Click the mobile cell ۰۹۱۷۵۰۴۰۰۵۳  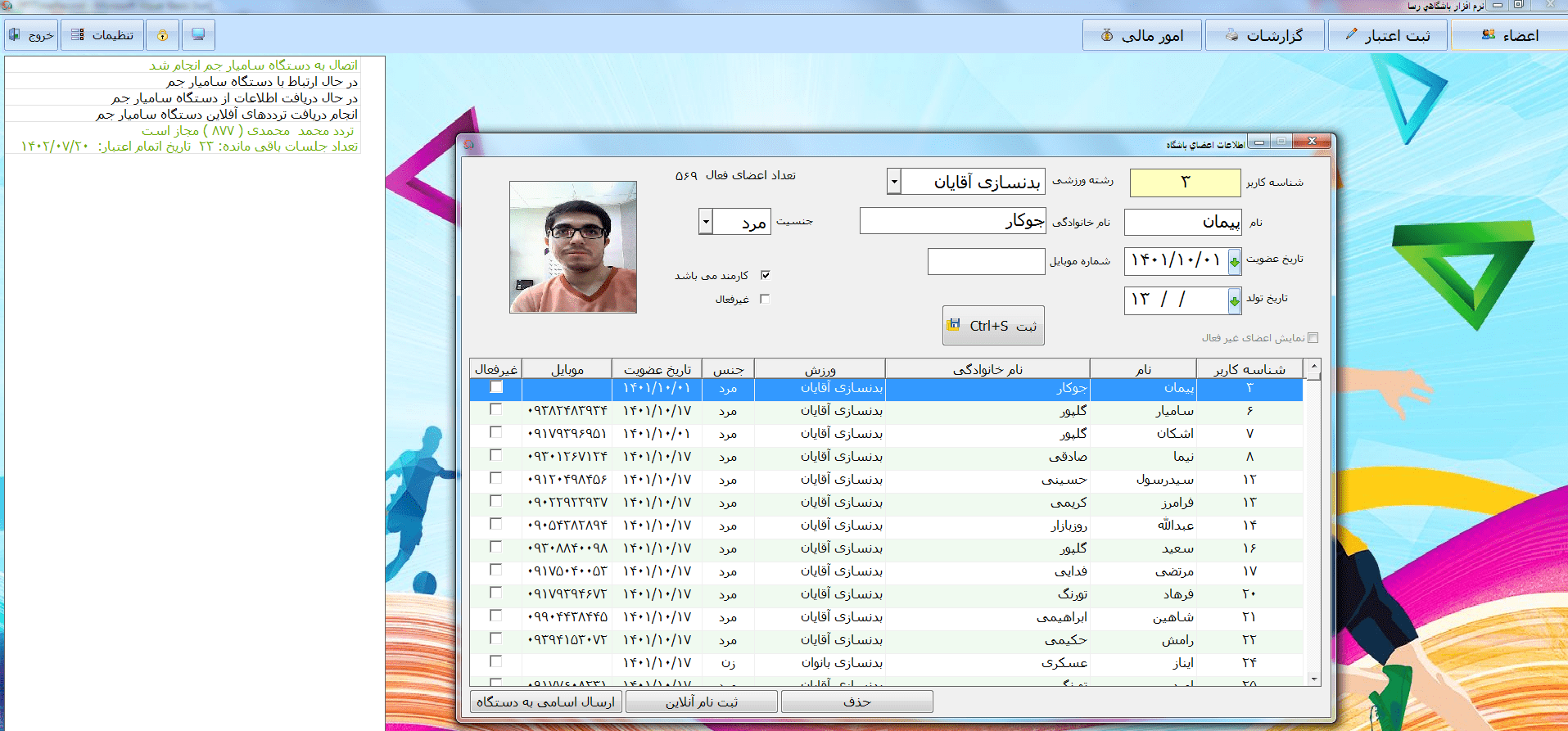point(567,571)
